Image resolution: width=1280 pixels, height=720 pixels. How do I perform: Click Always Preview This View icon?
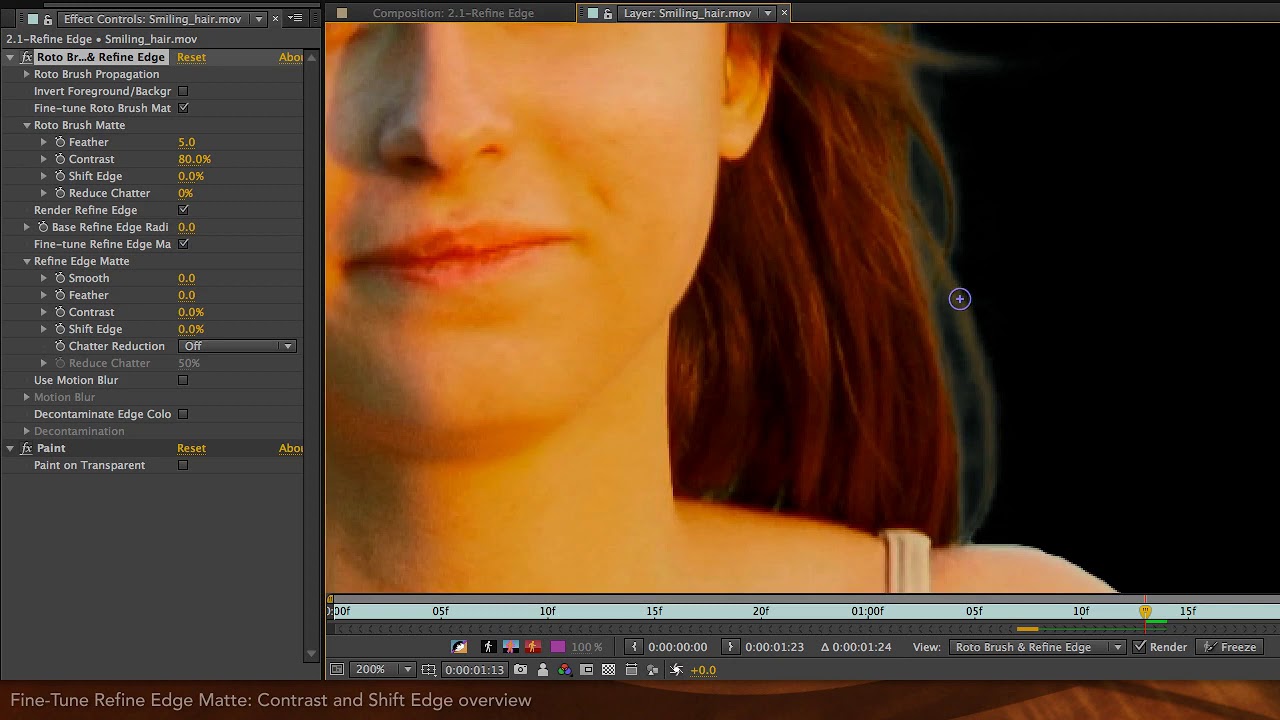(337, 670)
